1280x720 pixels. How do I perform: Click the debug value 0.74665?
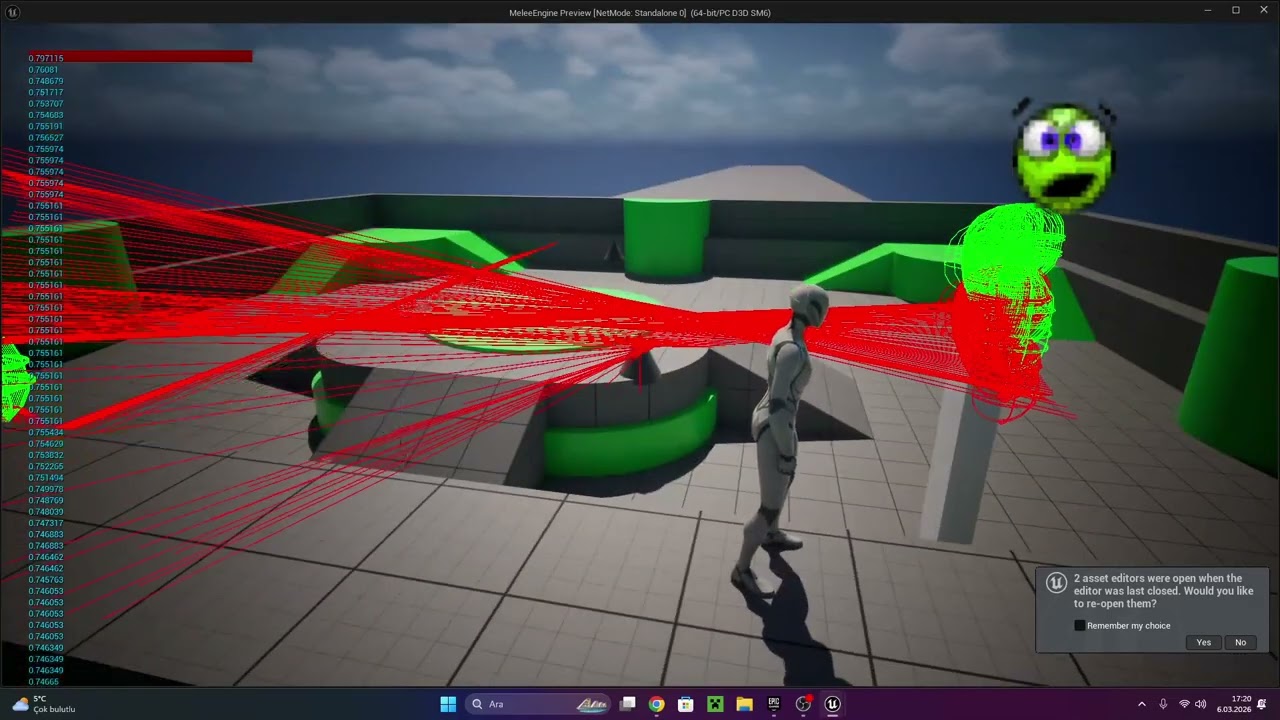pyautogui.click(x=43, y=682)
